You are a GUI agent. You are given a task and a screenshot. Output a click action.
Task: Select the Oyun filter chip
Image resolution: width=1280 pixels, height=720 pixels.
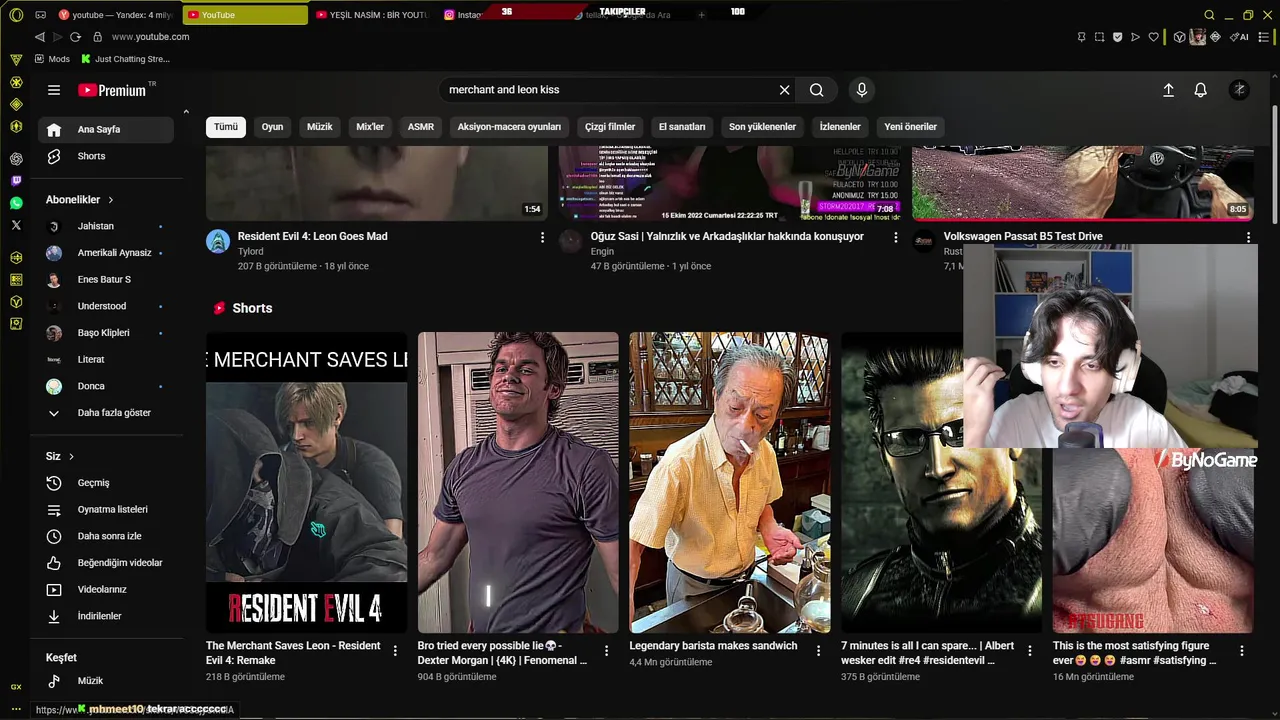272,127
